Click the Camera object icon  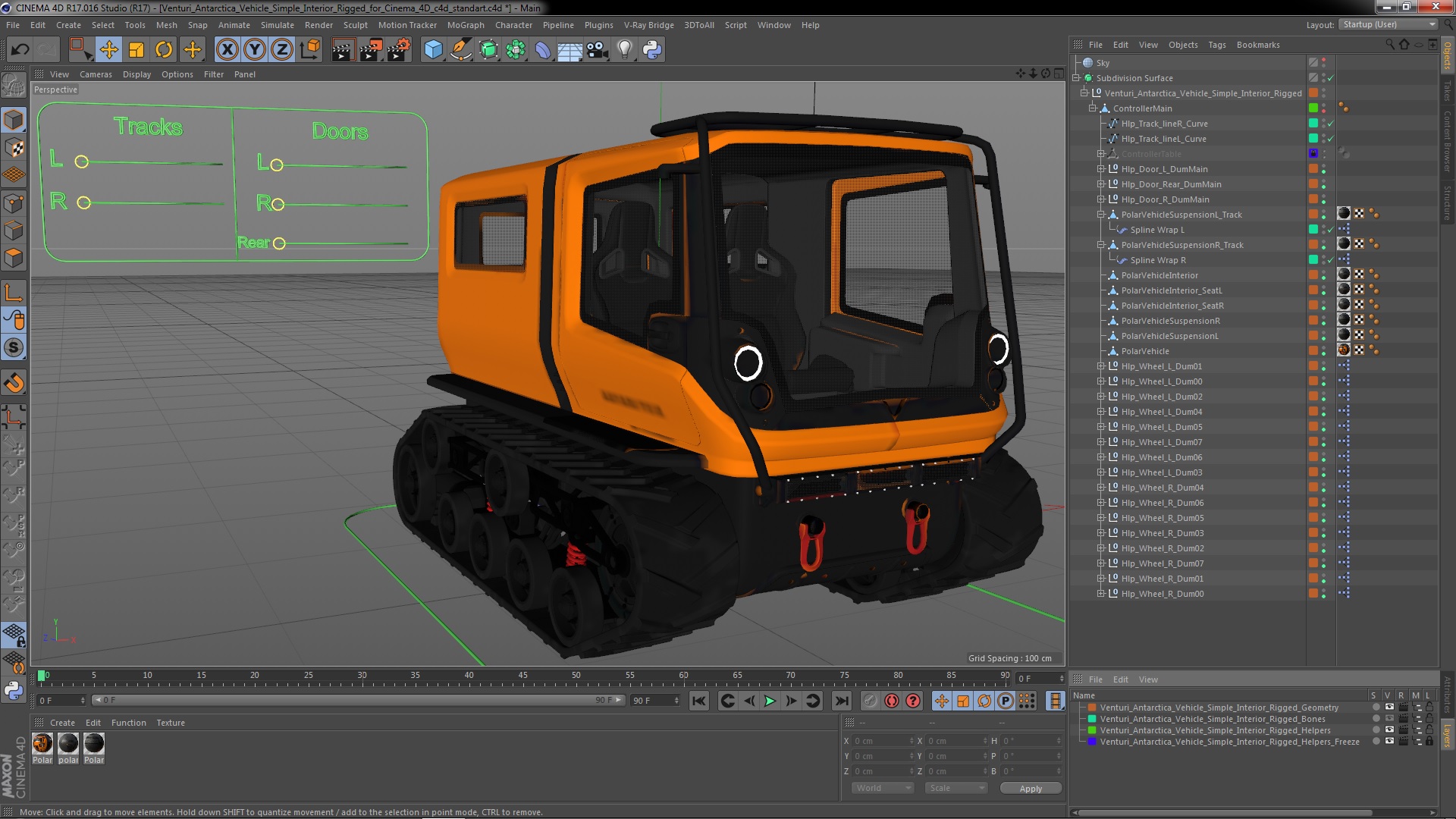pos(598,50)
